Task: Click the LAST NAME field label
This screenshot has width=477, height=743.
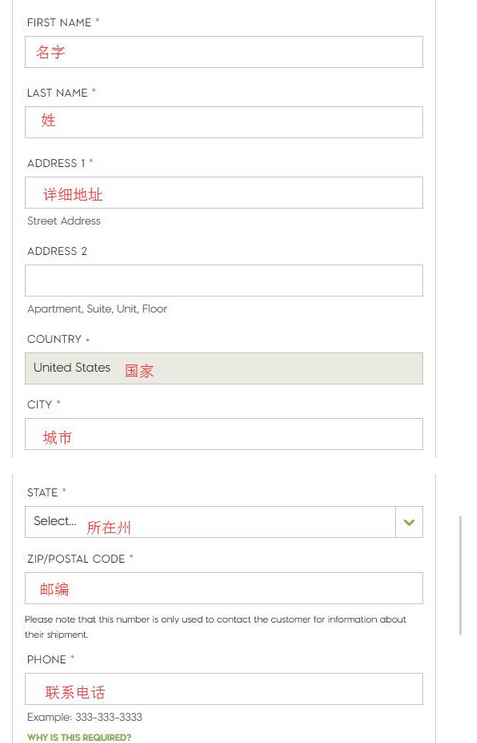Action: click(x=57, y=93)
